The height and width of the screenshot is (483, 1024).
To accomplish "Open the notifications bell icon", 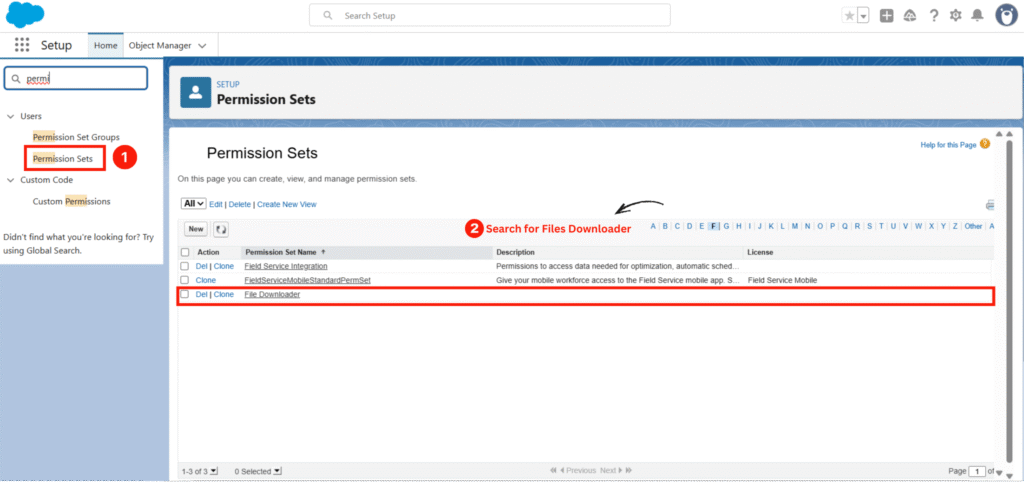I will 978,16.
